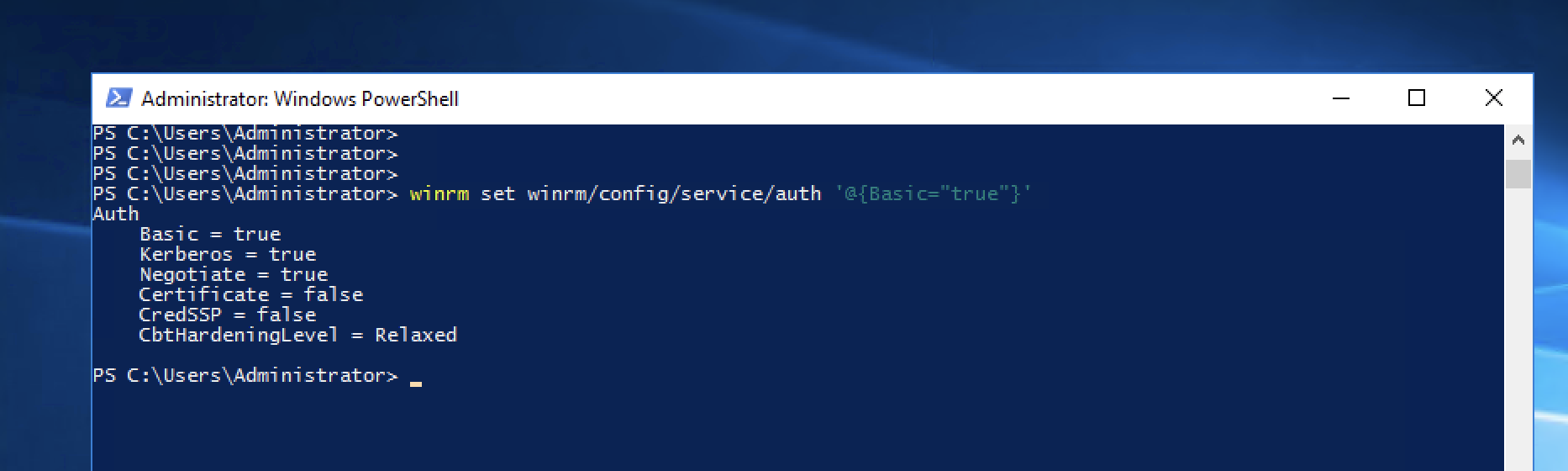The width and height of the screenshot is (1568, 471).
Task: Click the "CbtHardeningLevel = Relaxed" line
Action: point(297,336)
